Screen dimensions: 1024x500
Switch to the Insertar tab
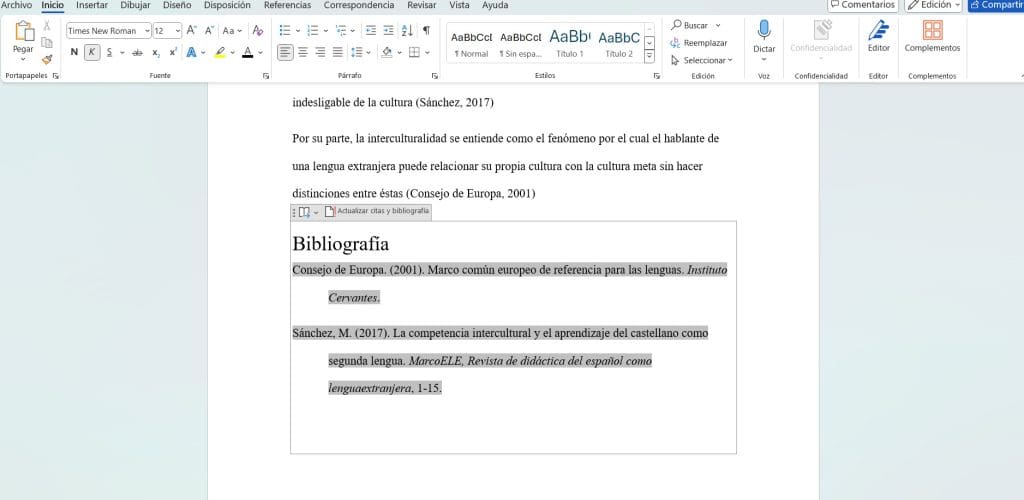coord(92,5)
